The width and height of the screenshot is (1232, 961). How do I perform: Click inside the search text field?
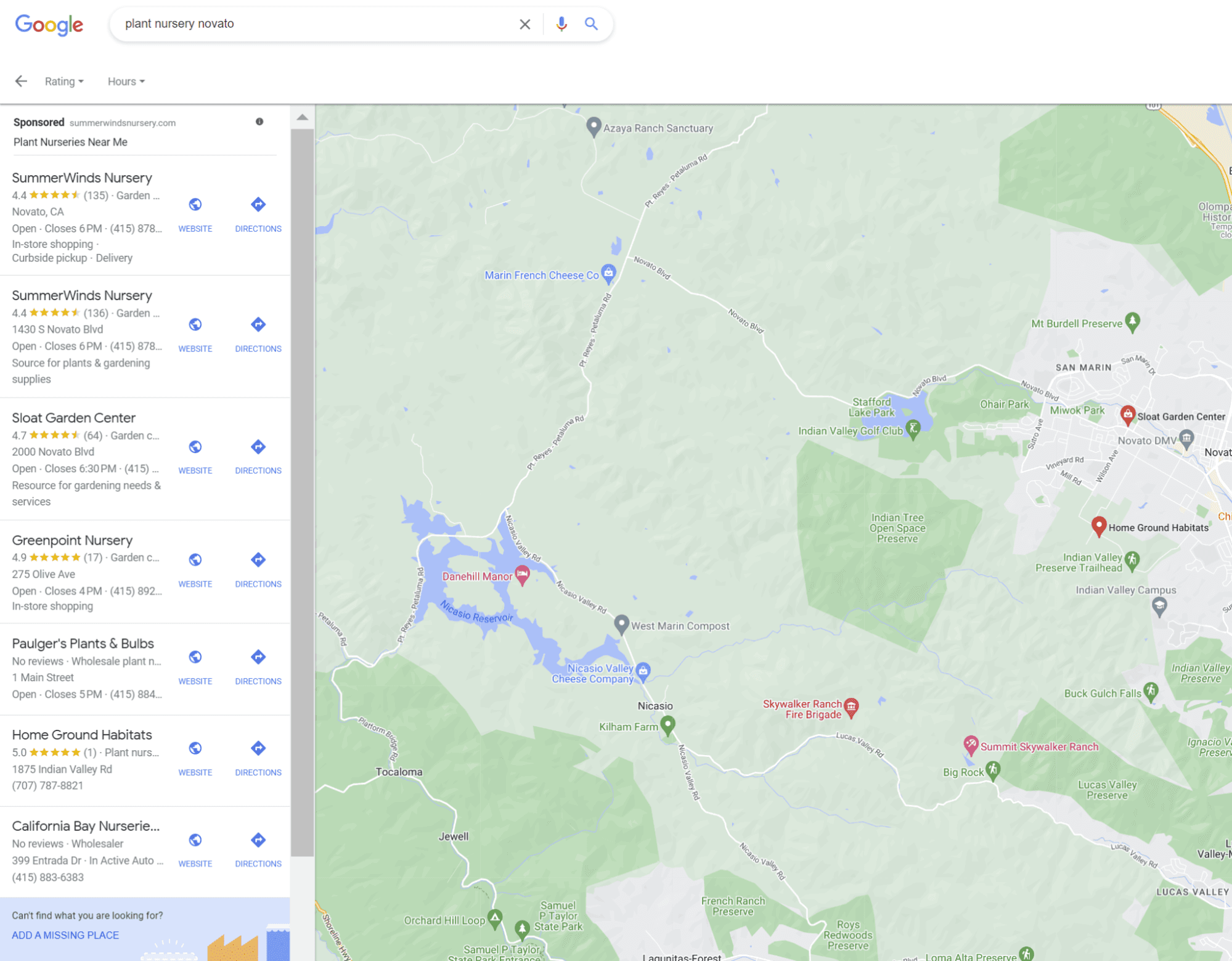308,24
